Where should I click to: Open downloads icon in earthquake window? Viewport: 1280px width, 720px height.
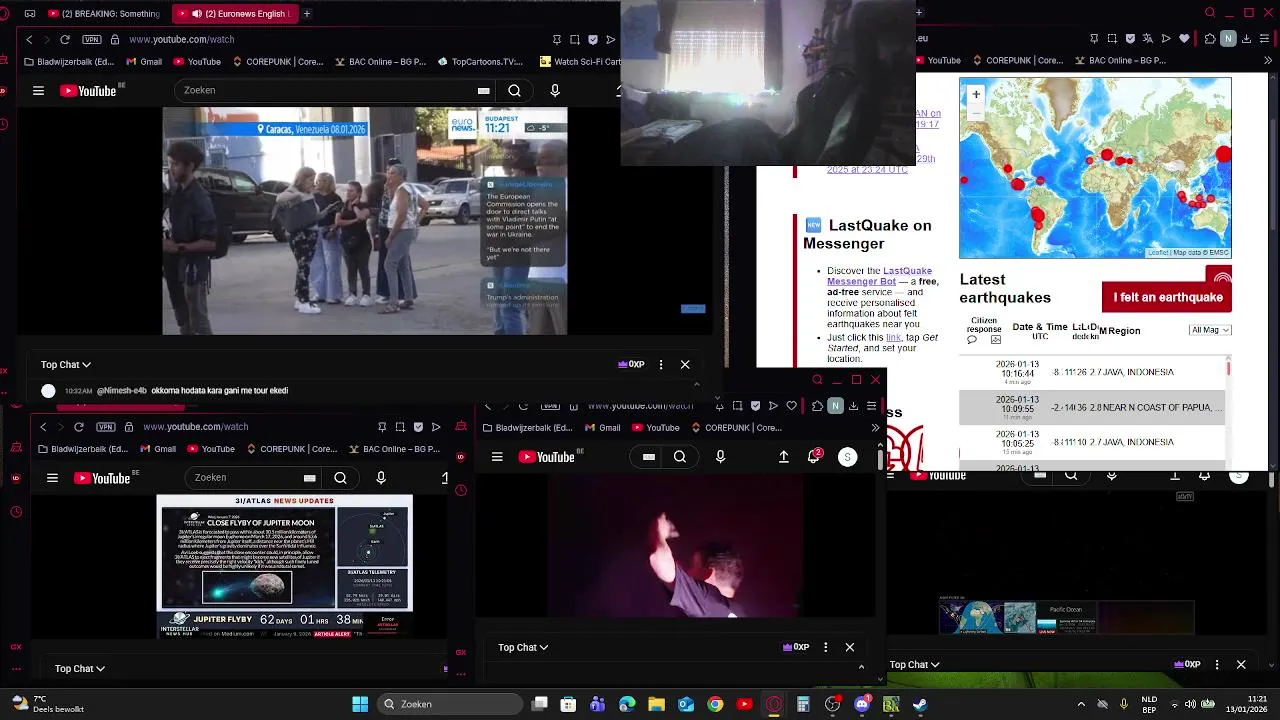pos(1248,39)
